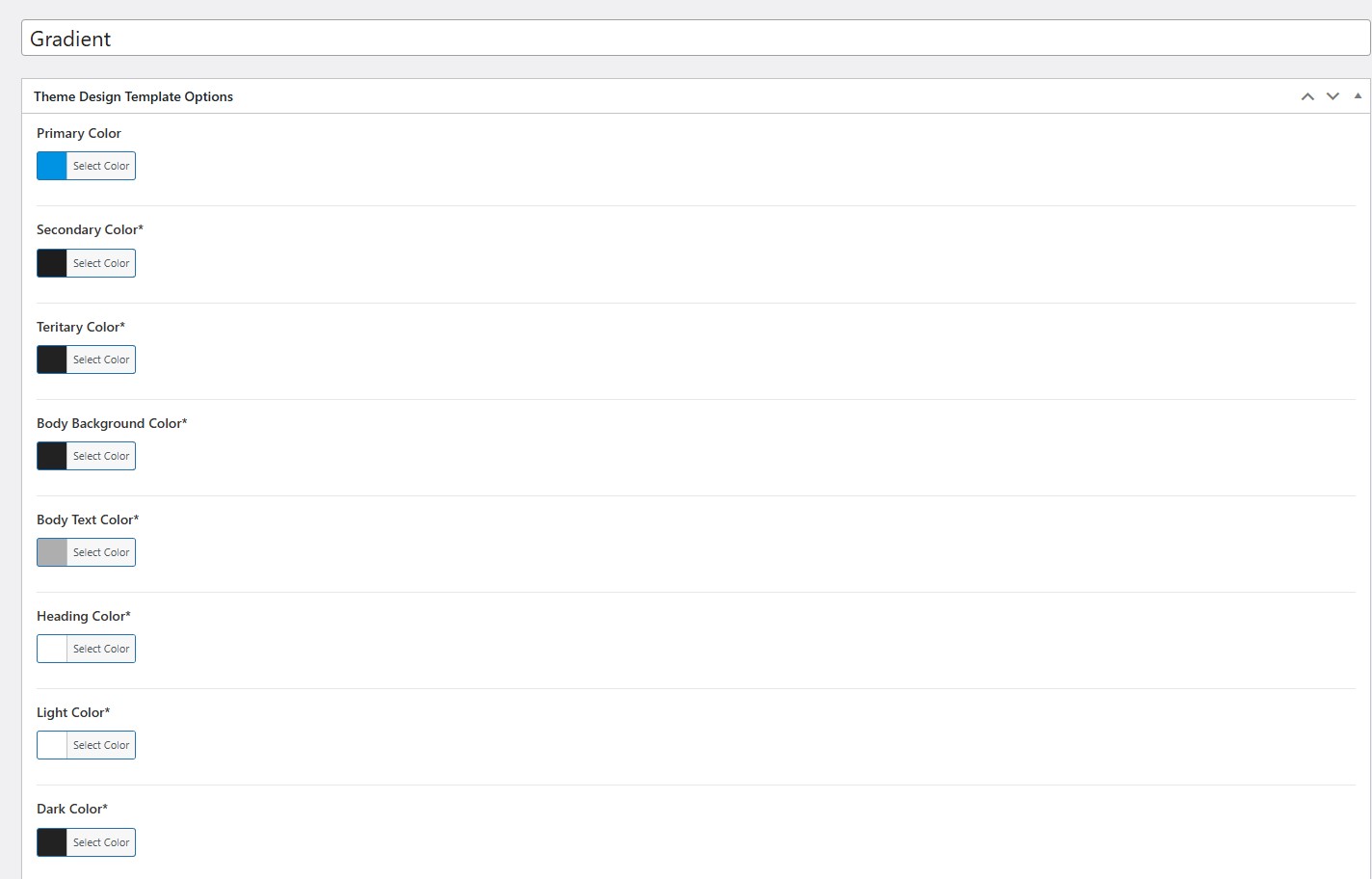Click the Secondary Color dark swatch
Screen dimensions: 1372x879
52,263
